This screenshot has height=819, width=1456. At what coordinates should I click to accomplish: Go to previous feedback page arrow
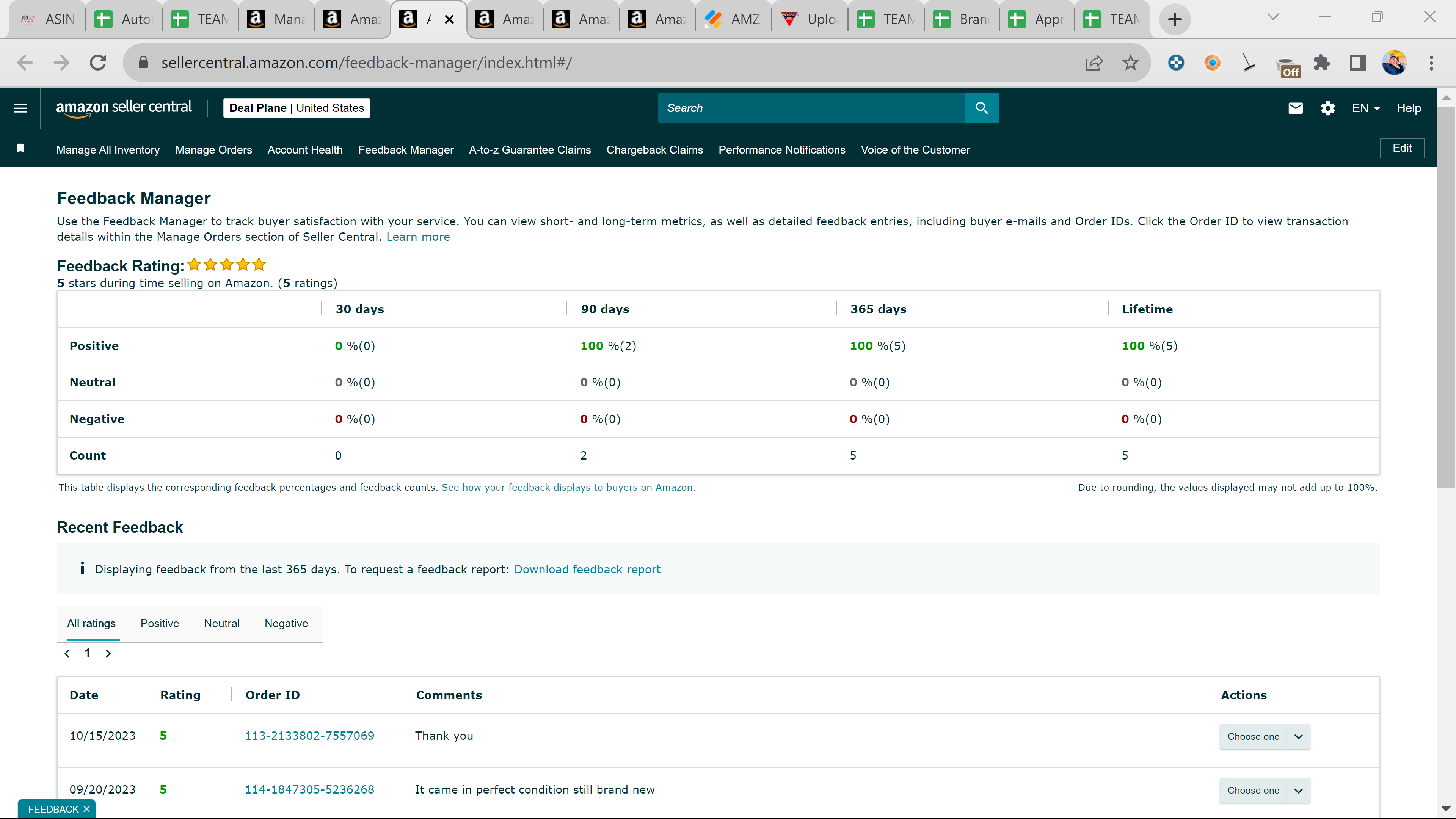point(67,653)
